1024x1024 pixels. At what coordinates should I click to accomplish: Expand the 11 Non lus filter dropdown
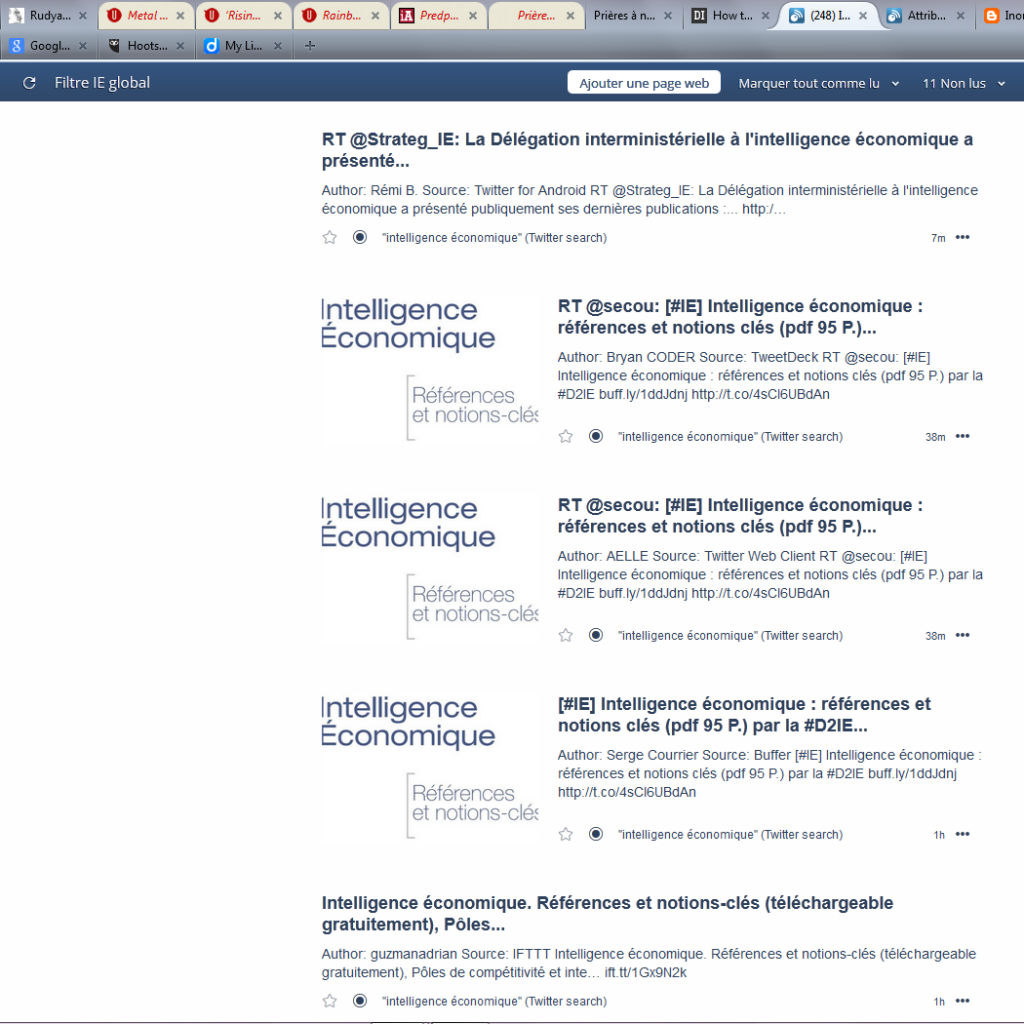tap(1001, 84)
